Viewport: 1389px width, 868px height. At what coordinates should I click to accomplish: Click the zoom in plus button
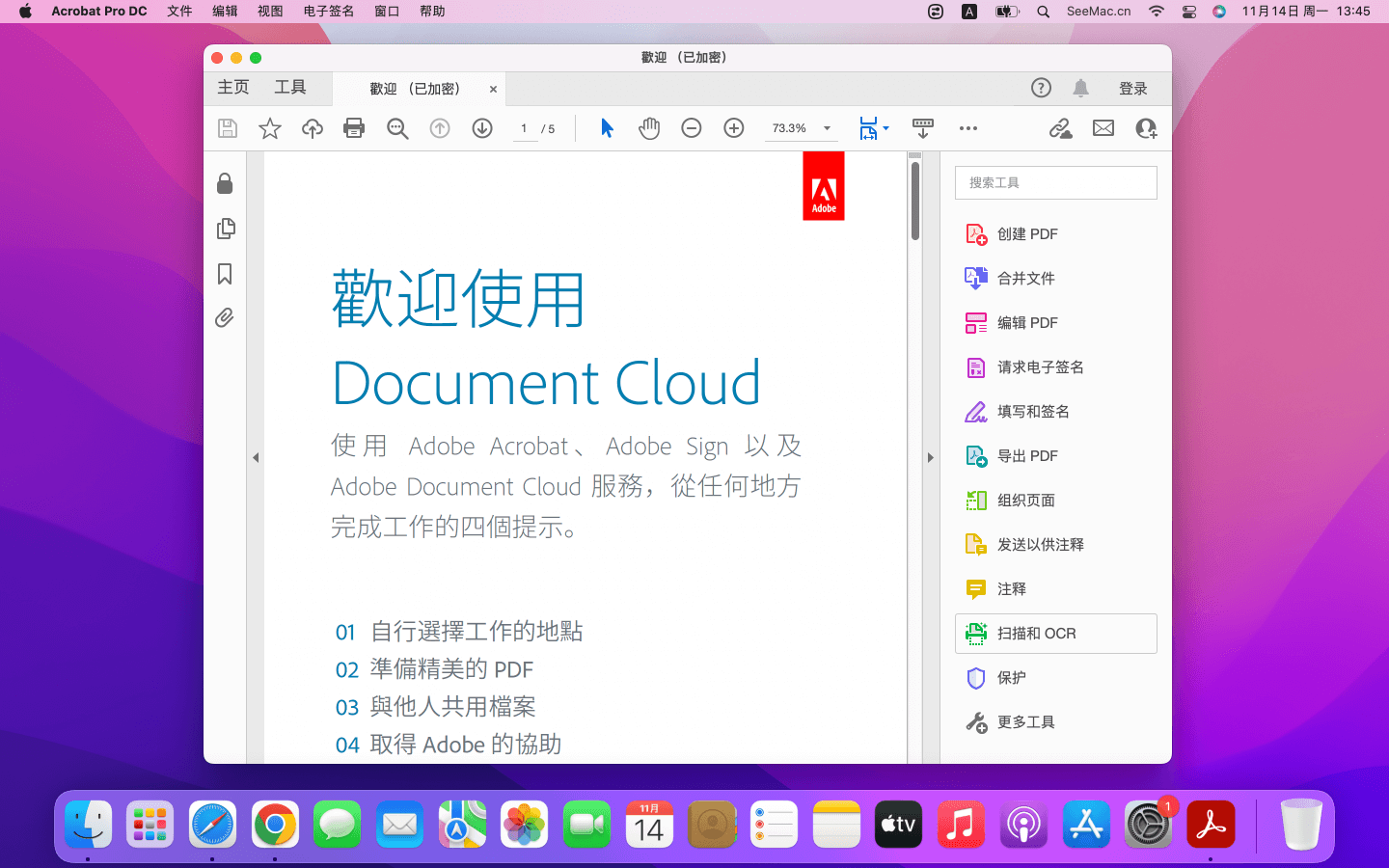click(x=734, y=128)
